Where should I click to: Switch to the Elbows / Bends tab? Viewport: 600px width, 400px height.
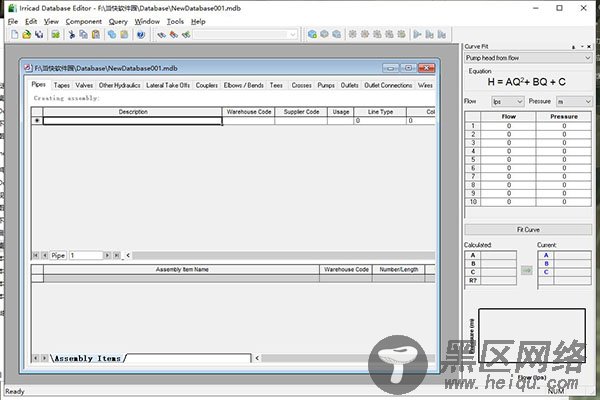pyautogui.click(x=244, y=85)
